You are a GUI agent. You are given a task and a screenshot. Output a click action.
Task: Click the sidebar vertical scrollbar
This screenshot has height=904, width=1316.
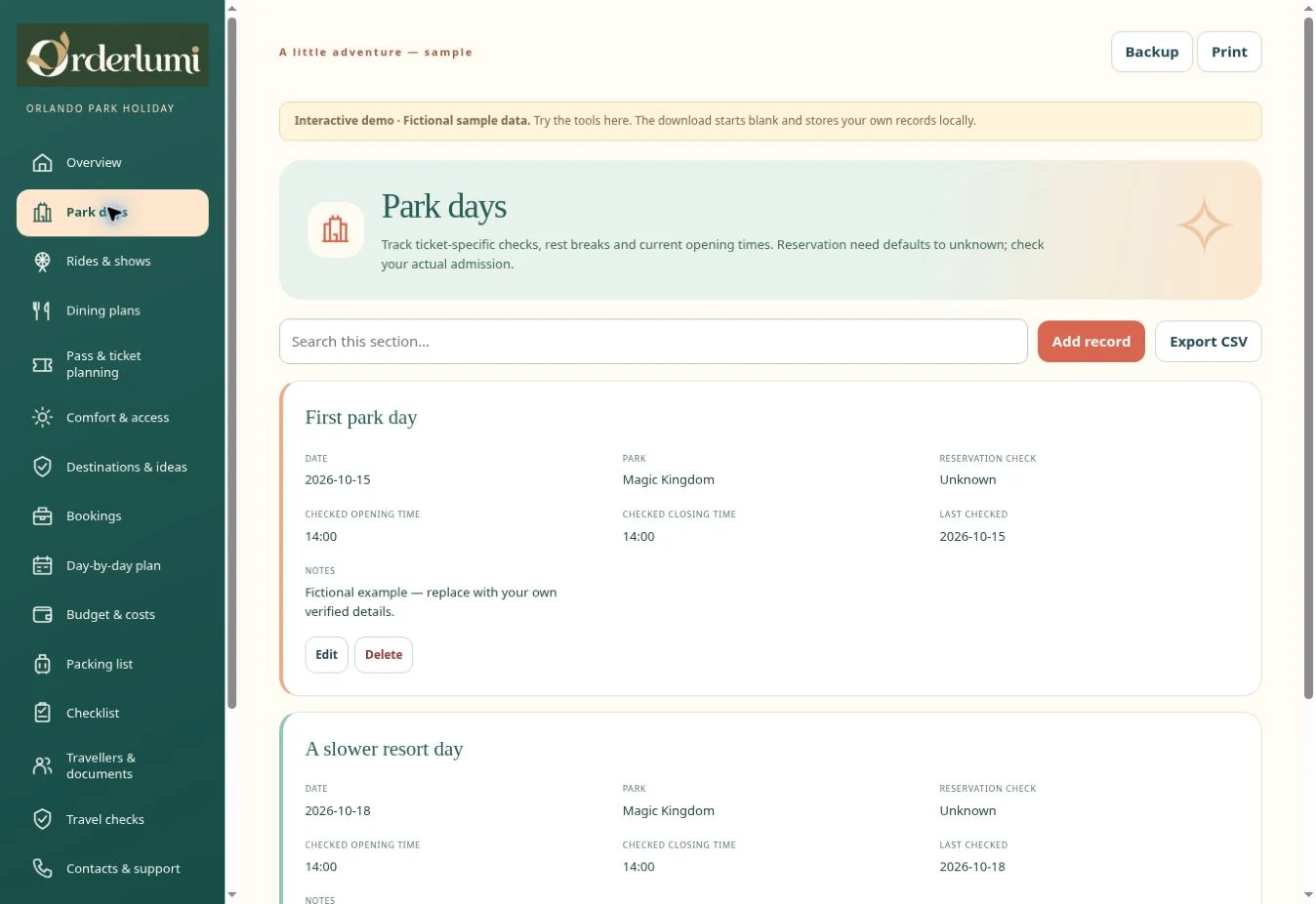[231, 362]
